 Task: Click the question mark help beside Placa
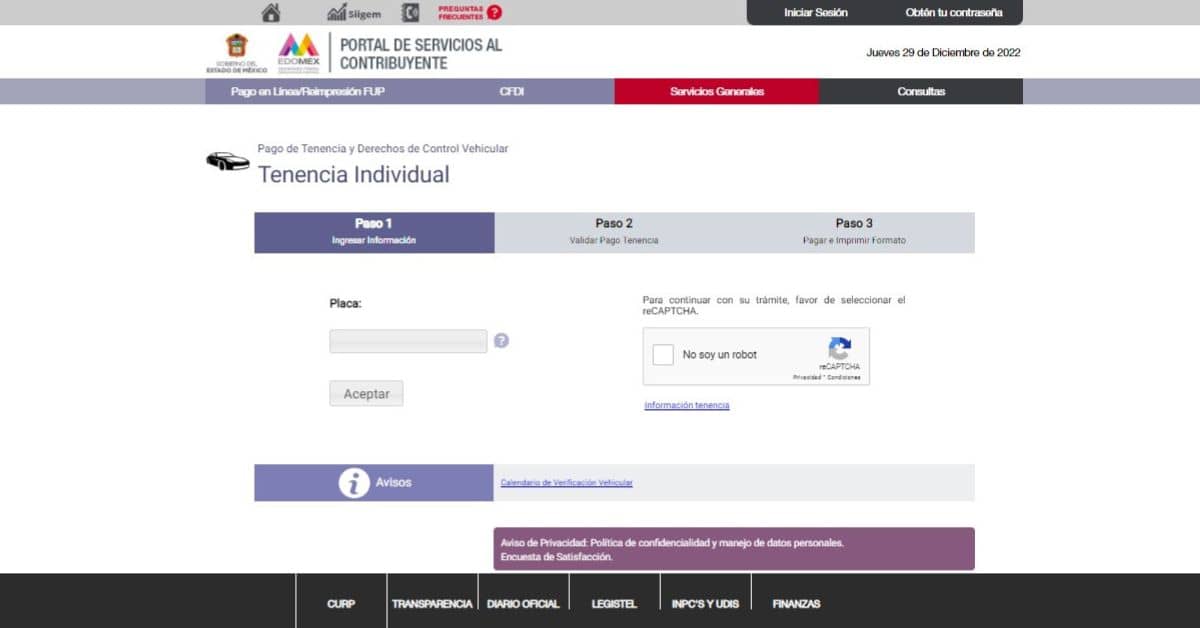[x=501, y=340]
